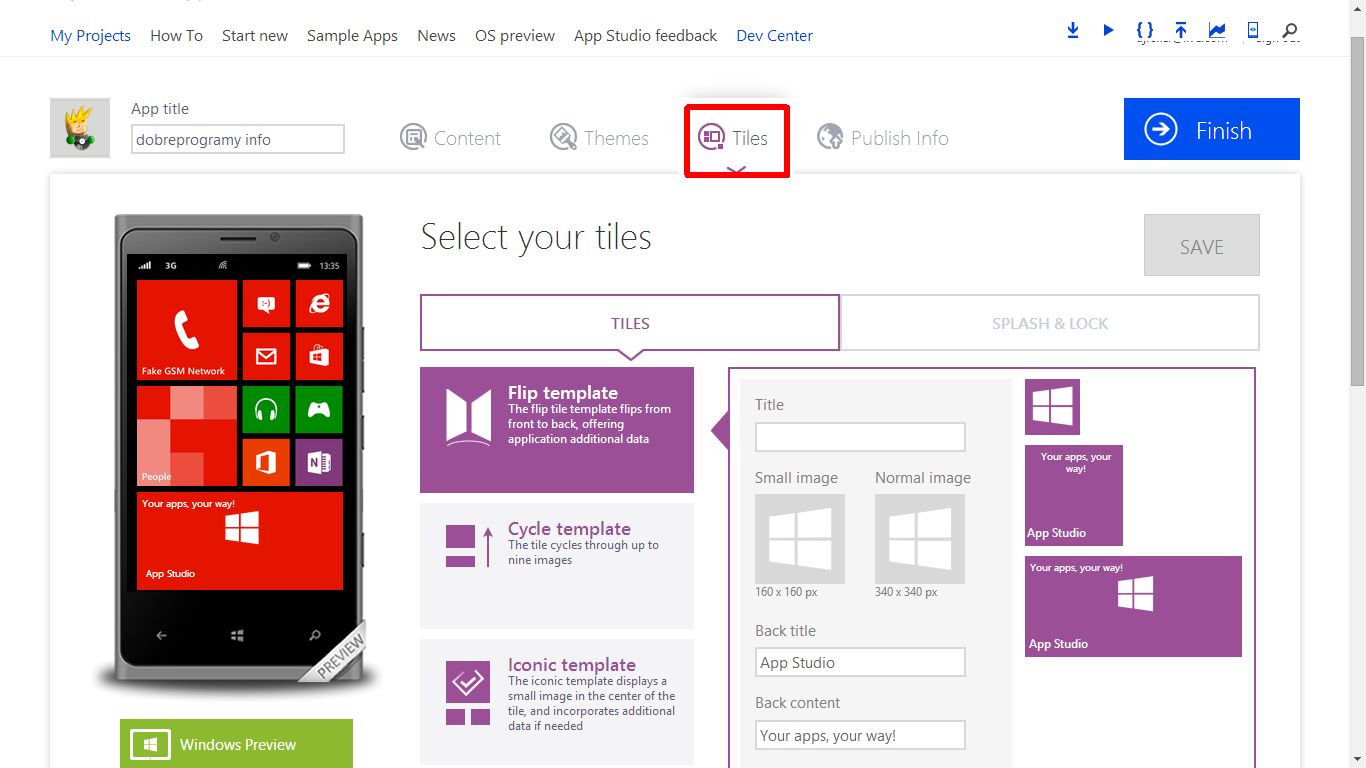1366x768 pixels.
Task: Click the SAVE button
Action: [1202, 245]
